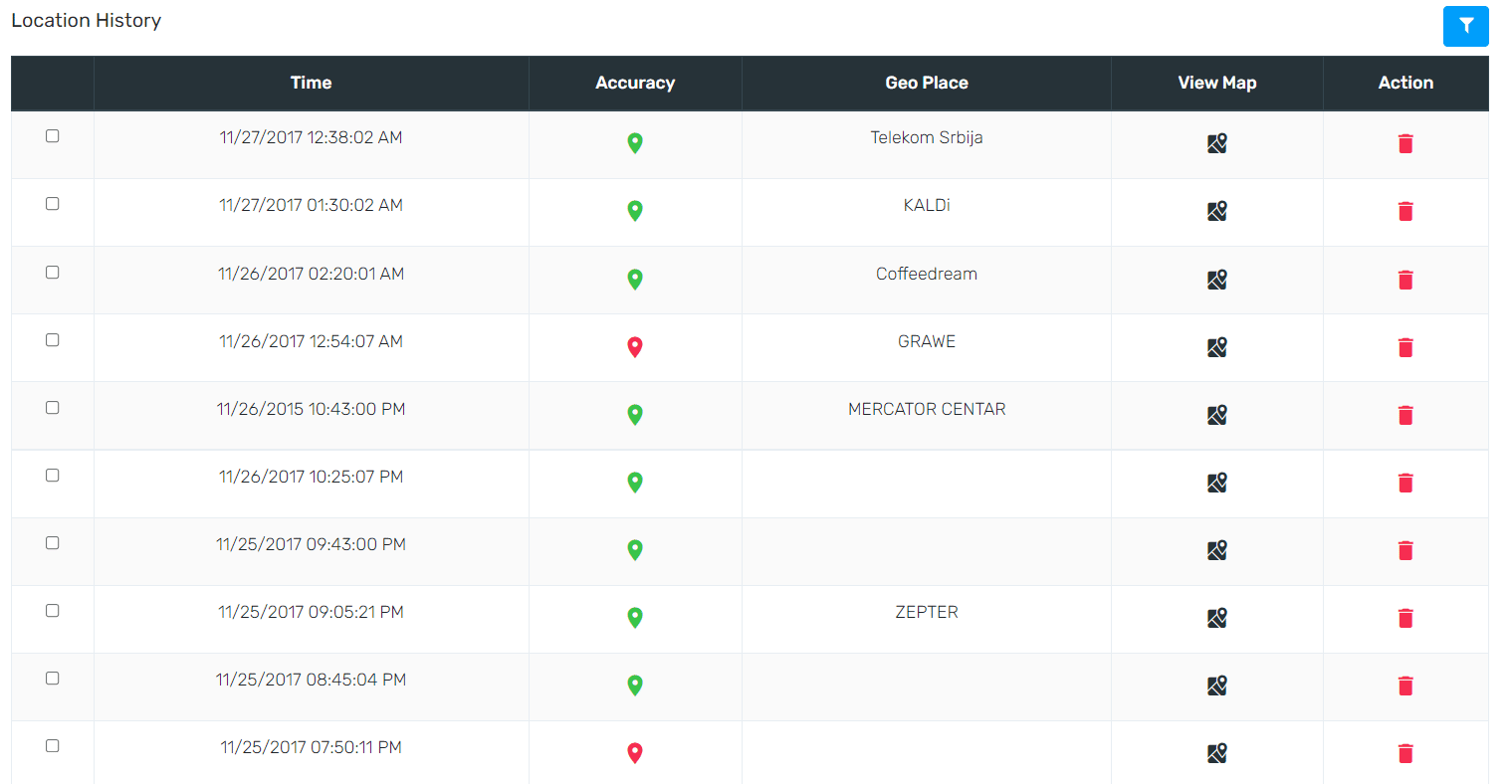Click the 11/25/2017 09:05:21 PM timestamp

pyautogui.click(x=312, y=613)
